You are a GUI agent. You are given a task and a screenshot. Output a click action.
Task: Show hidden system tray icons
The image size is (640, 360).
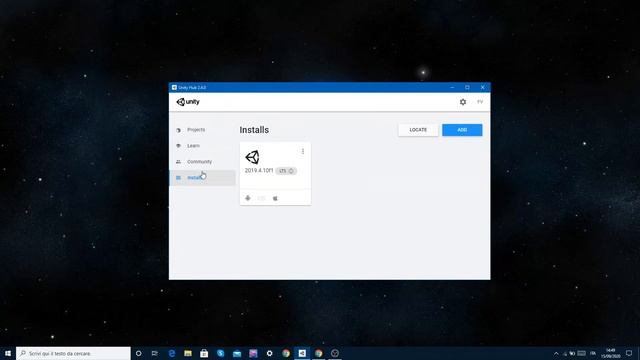556,353
